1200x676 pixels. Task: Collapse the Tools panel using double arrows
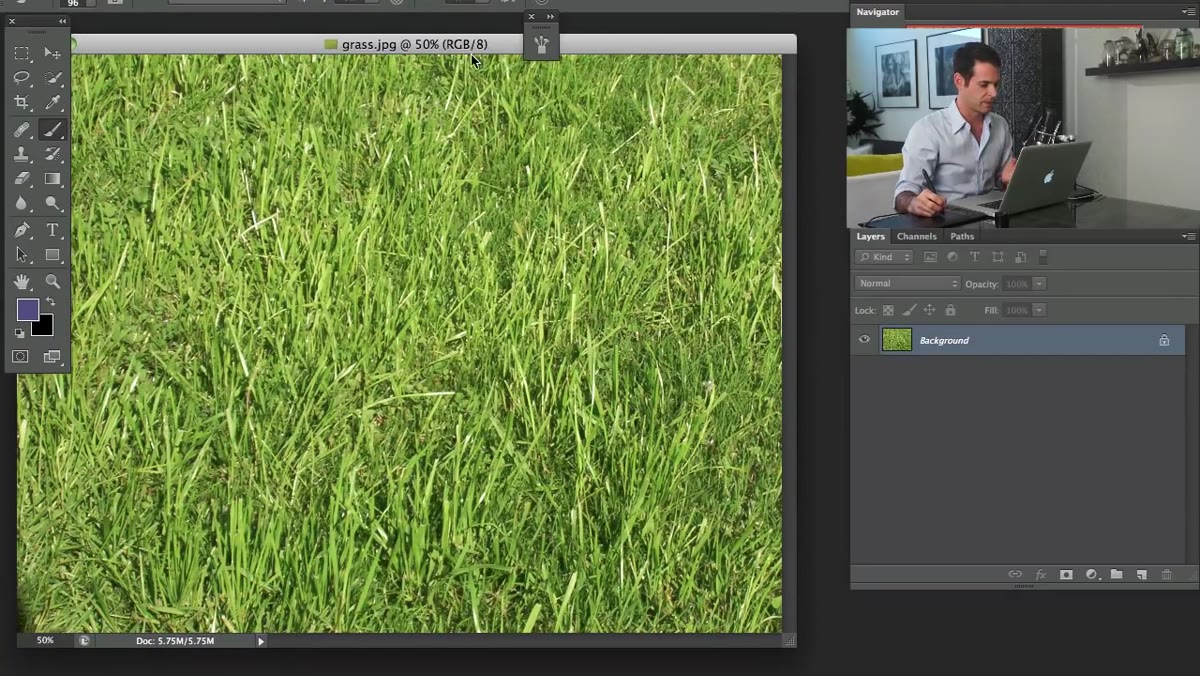tap(62, 21)
